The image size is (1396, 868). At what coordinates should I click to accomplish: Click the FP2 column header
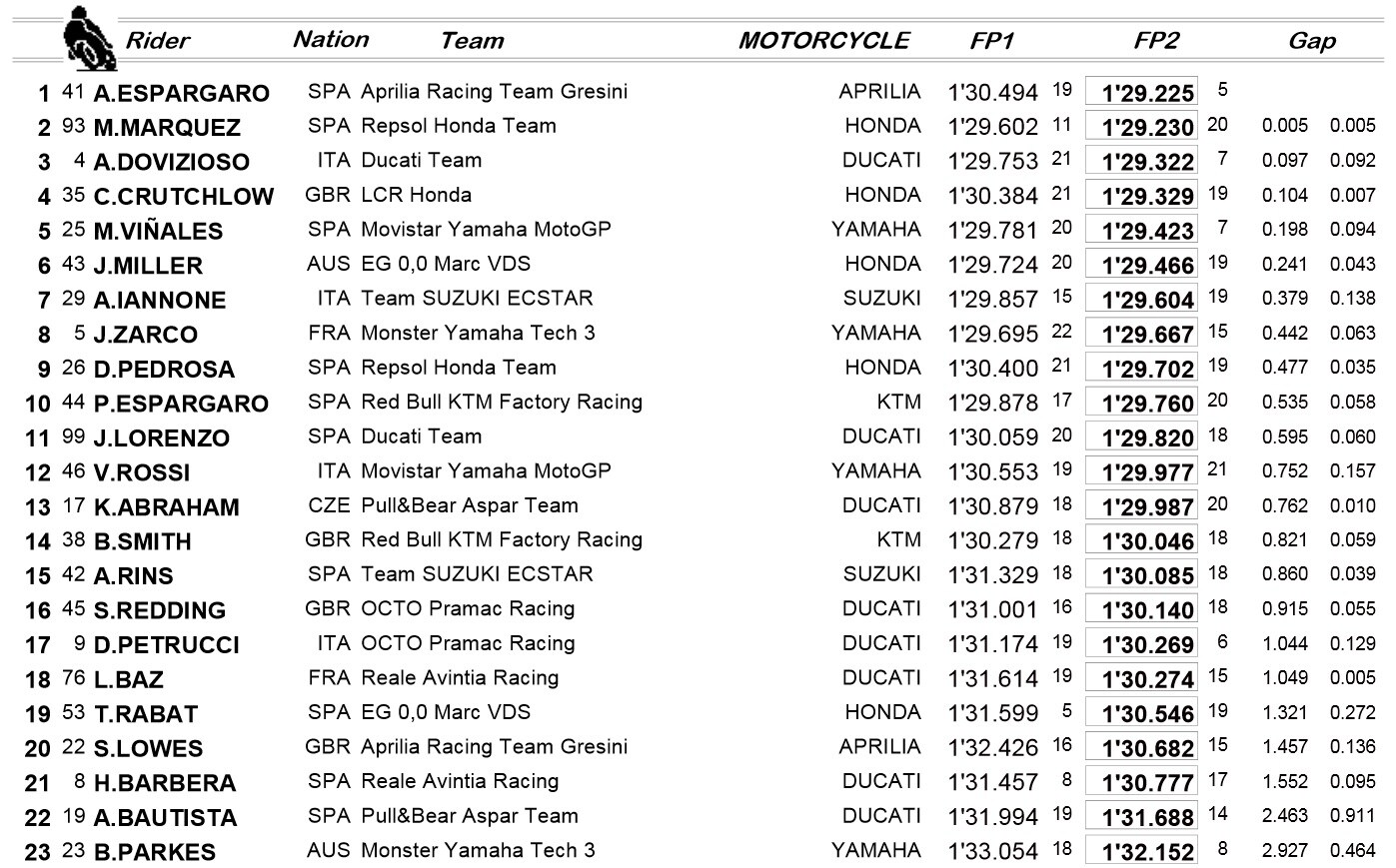click(x=1156, y=41)
